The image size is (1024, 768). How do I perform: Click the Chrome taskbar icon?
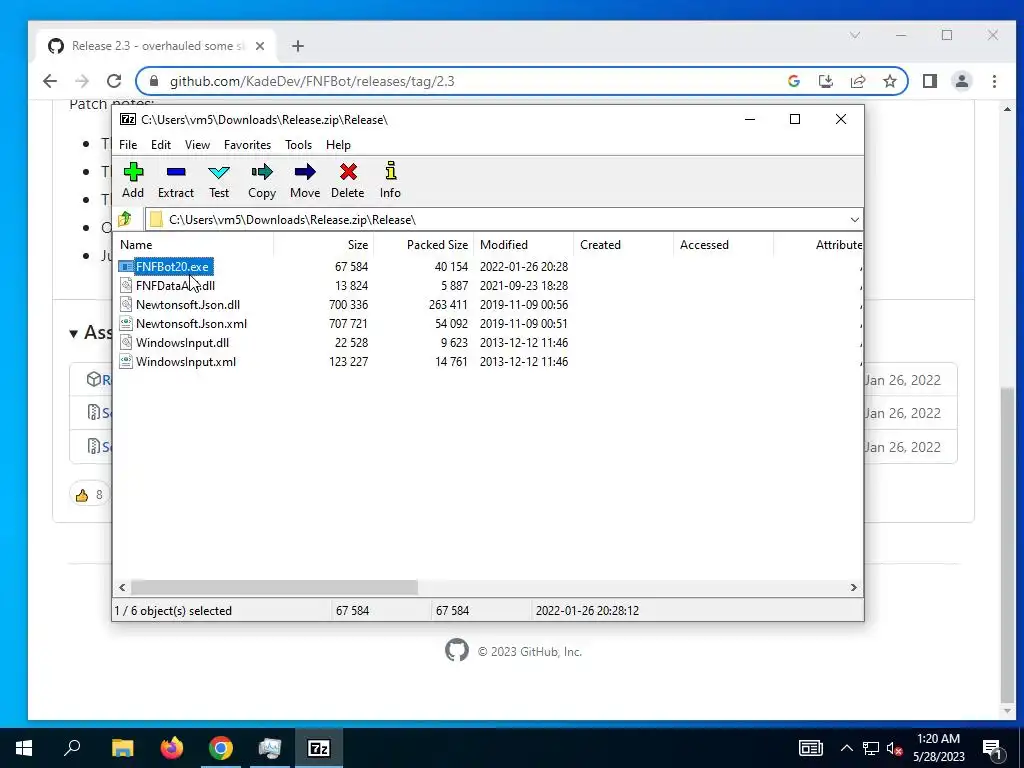click(221, 748)
